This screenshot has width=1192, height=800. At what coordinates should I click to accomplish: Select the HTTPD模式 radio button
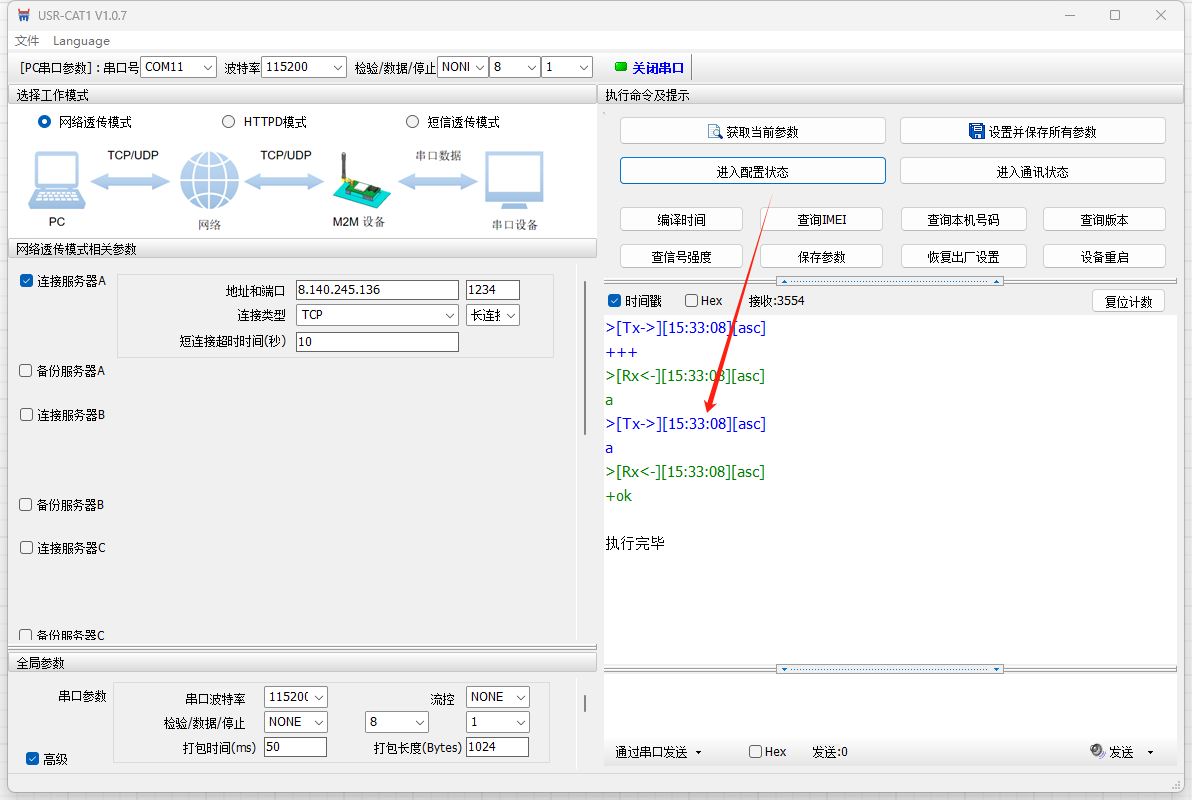[228, 122]
